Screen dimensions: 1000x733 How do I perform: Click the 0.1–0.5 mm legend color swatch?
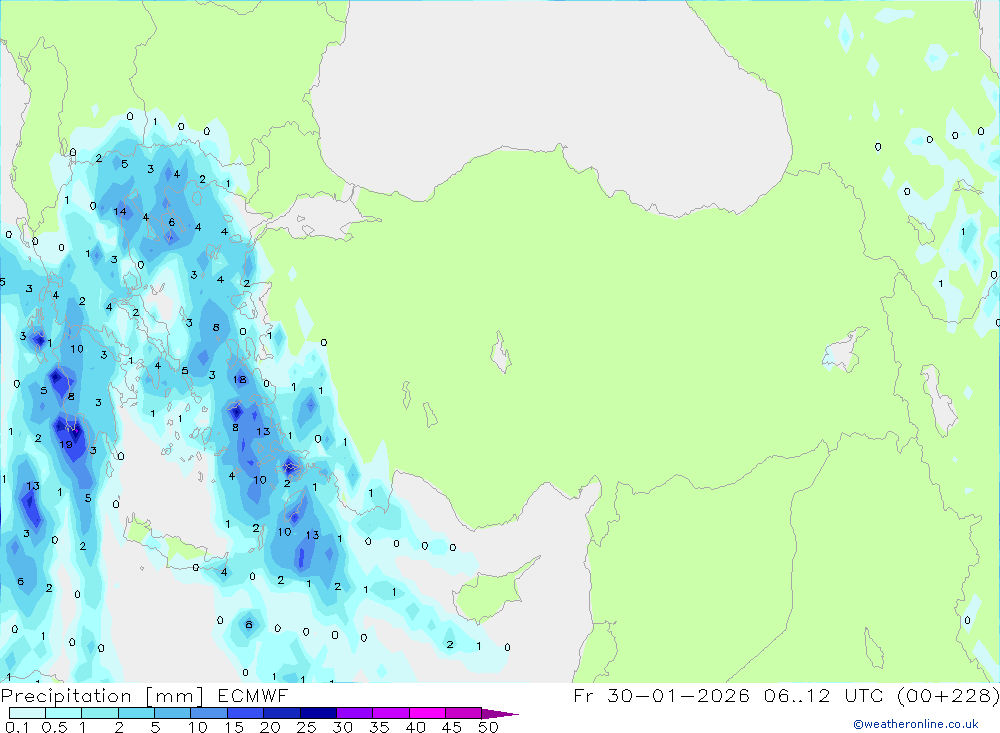tap(27, 713)
